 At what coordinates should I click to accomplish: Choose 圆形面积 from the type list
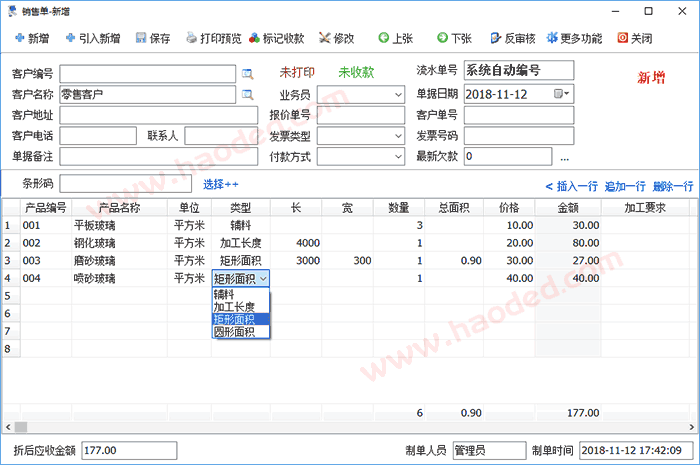coord(241,332)
